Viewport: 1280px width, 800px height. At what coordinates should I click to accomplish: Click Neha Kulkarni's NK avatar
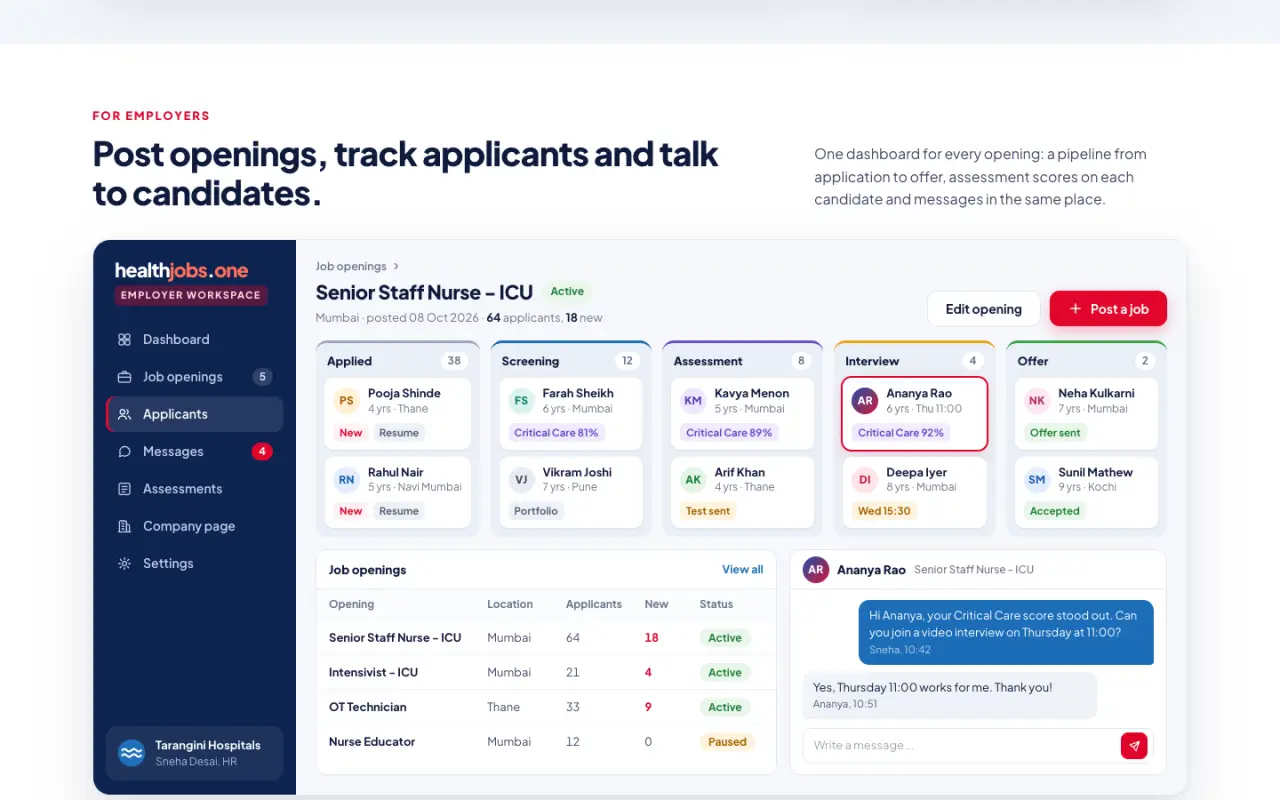click(1037, 401)
